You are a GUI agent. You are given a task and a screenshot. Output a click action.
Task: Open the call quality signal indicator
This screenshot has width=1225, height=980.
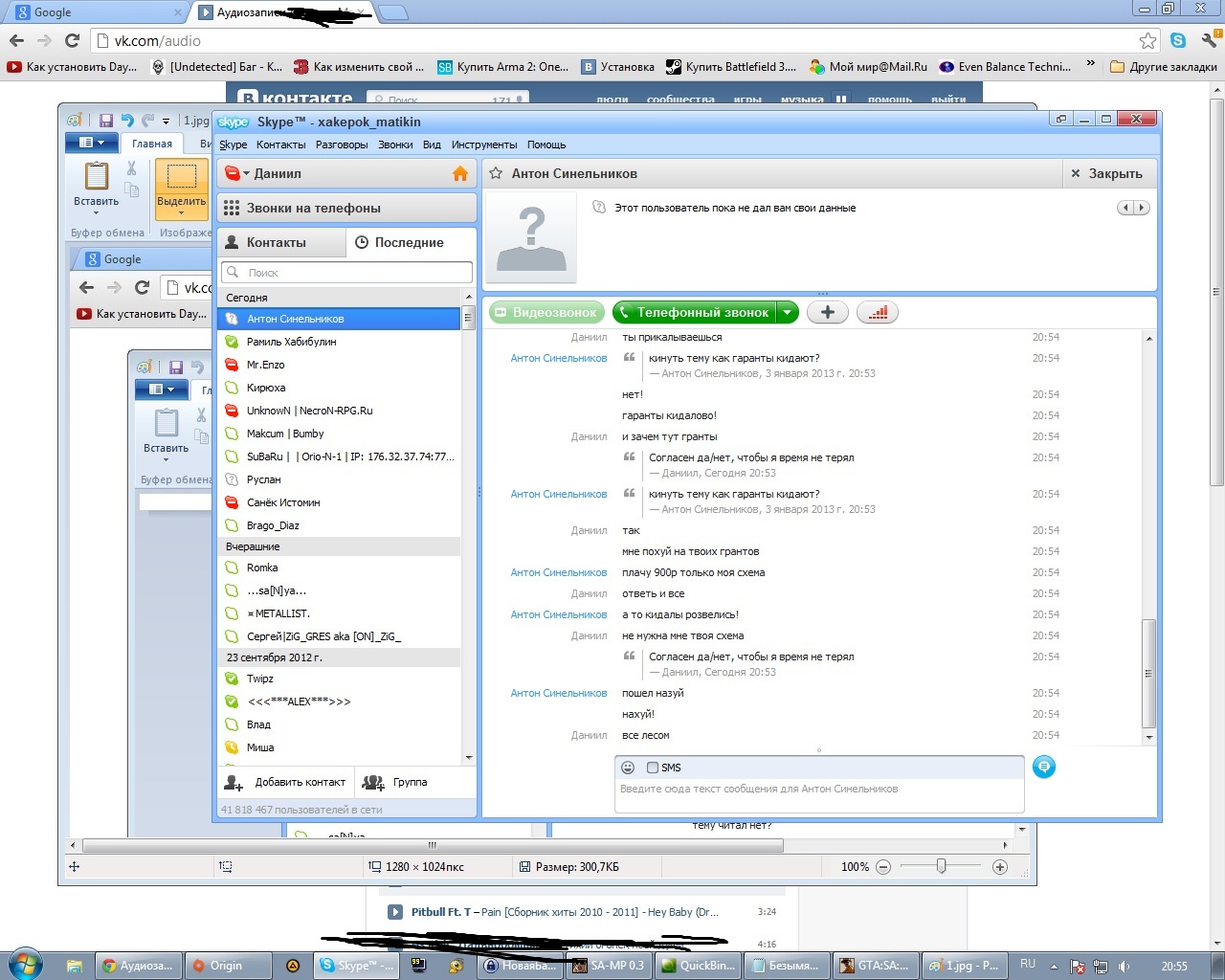click(x=878, y=312)
